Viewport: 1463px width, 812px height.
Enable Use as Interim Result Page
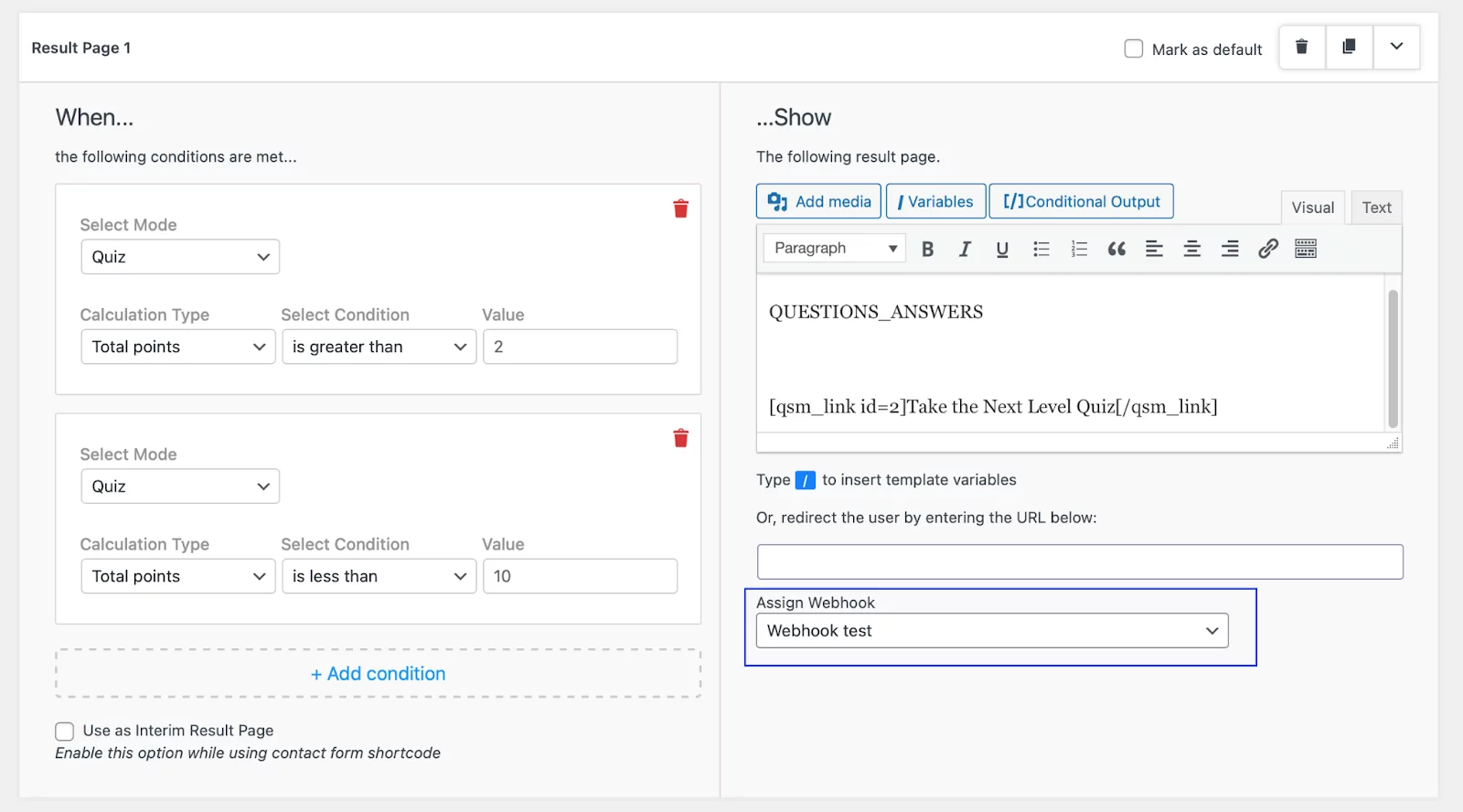point(65,732)
